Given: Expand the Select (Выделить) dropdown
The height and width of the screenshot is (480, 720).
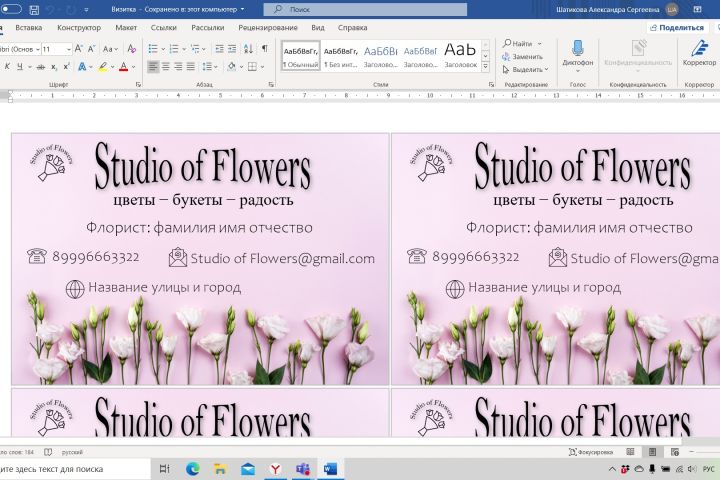Looking at the screenshot, I should click(548, 70).
